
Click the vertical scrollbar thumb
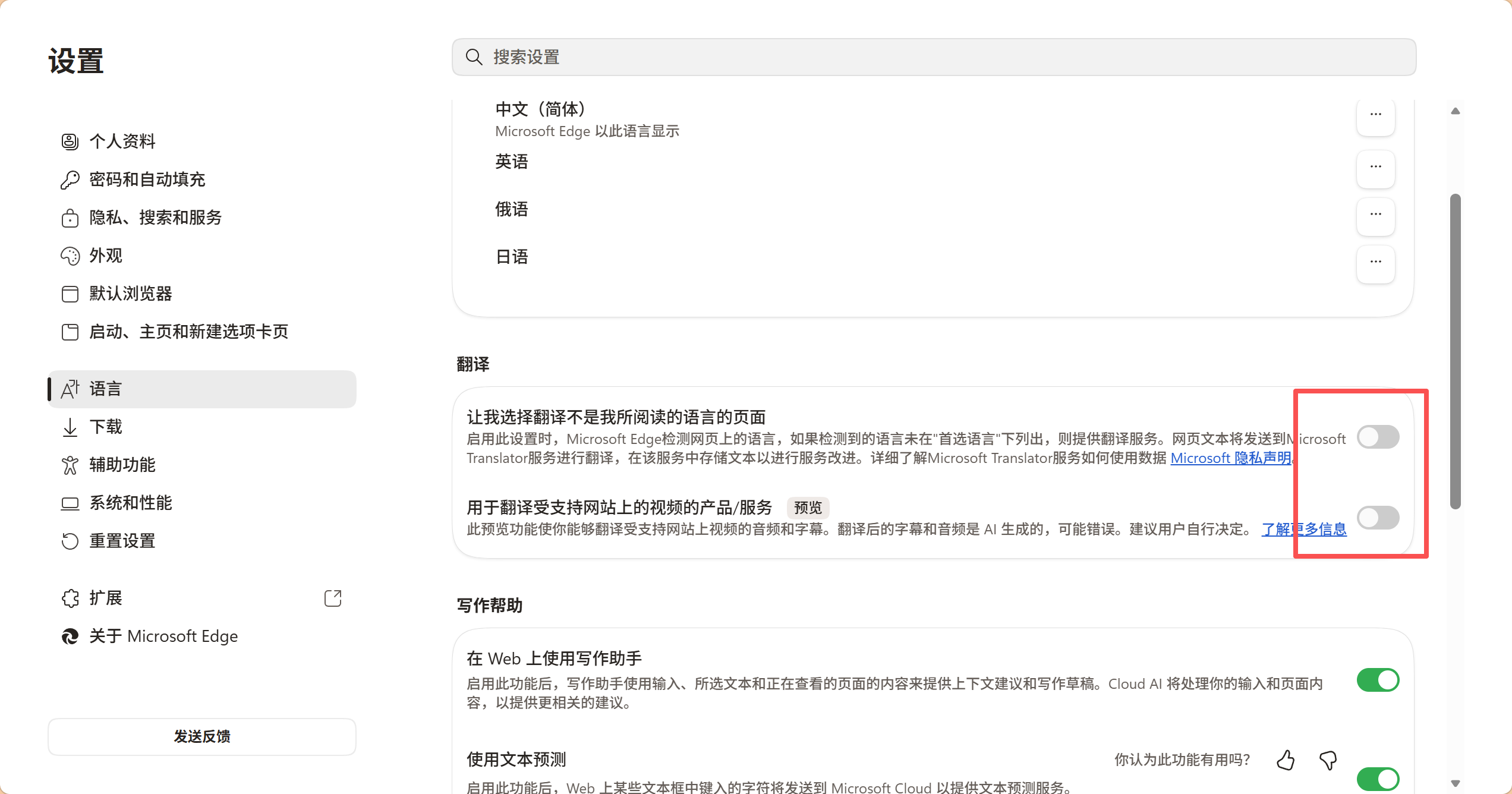tap(1456, 351)
